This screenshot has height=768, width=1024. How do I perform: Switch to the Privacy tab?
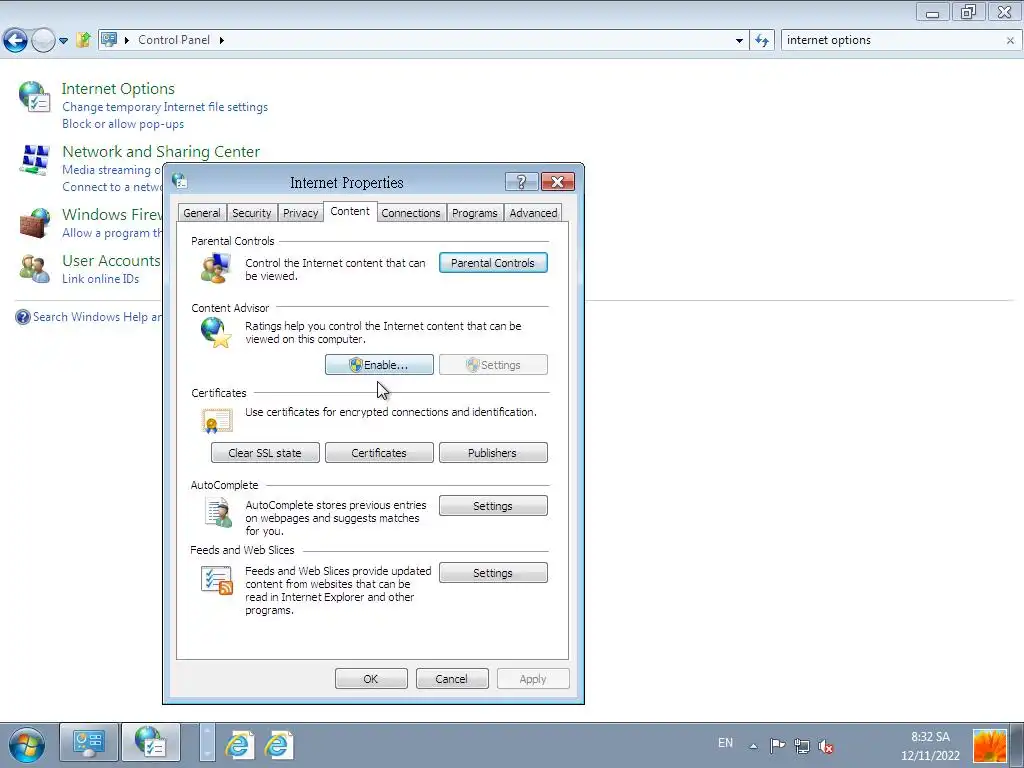click(300, 213)
